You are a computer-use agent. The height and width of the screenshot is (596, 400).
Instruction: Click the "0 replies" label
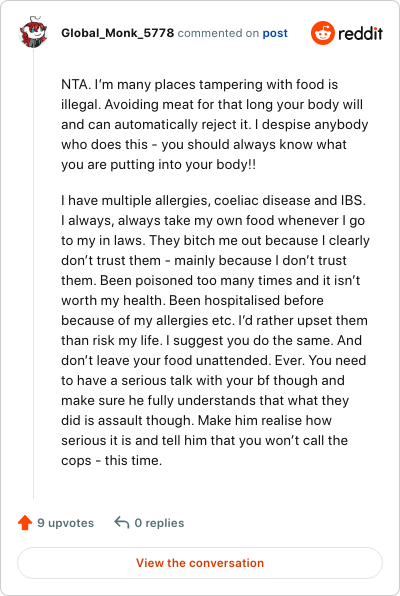tap(159, 523)
